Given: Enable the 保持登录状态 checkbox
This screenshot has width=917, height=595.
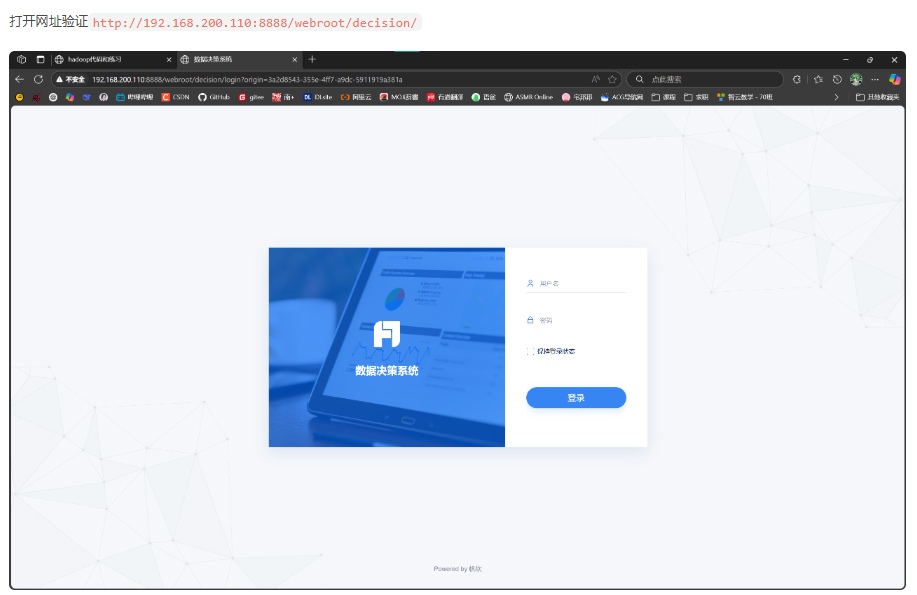Looking at the screenshot, I should (530, 351).
